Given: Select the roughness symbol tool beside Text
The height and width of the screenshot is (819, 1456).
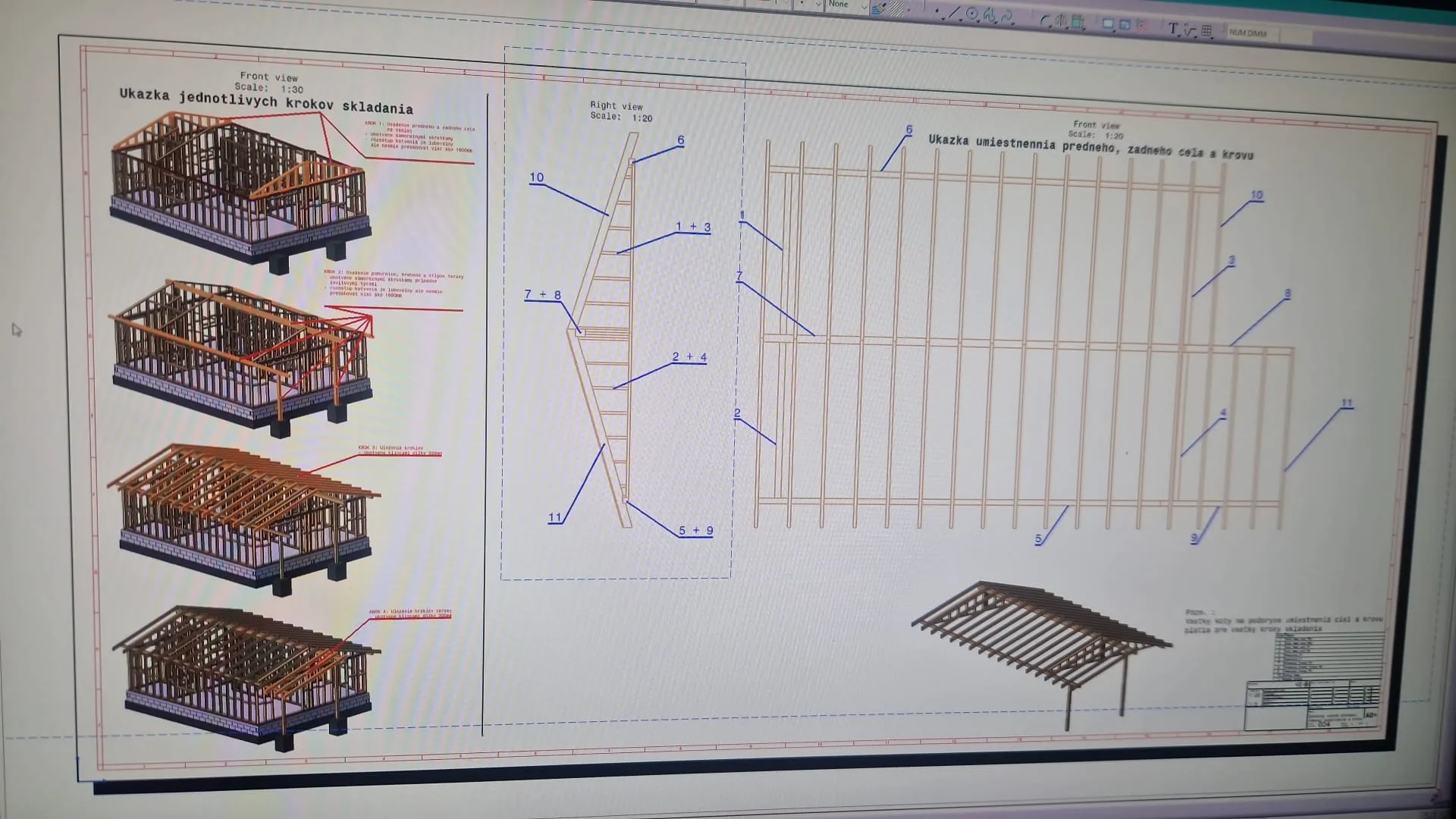Looking at the screenshot, I should click(1190, 30).
